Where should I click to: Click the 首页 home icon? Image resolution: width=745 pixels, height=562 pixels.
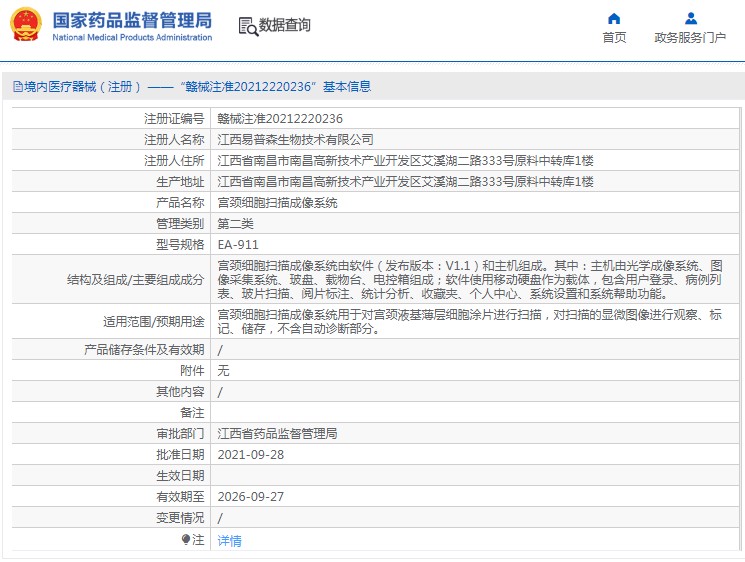pos(614,19)
